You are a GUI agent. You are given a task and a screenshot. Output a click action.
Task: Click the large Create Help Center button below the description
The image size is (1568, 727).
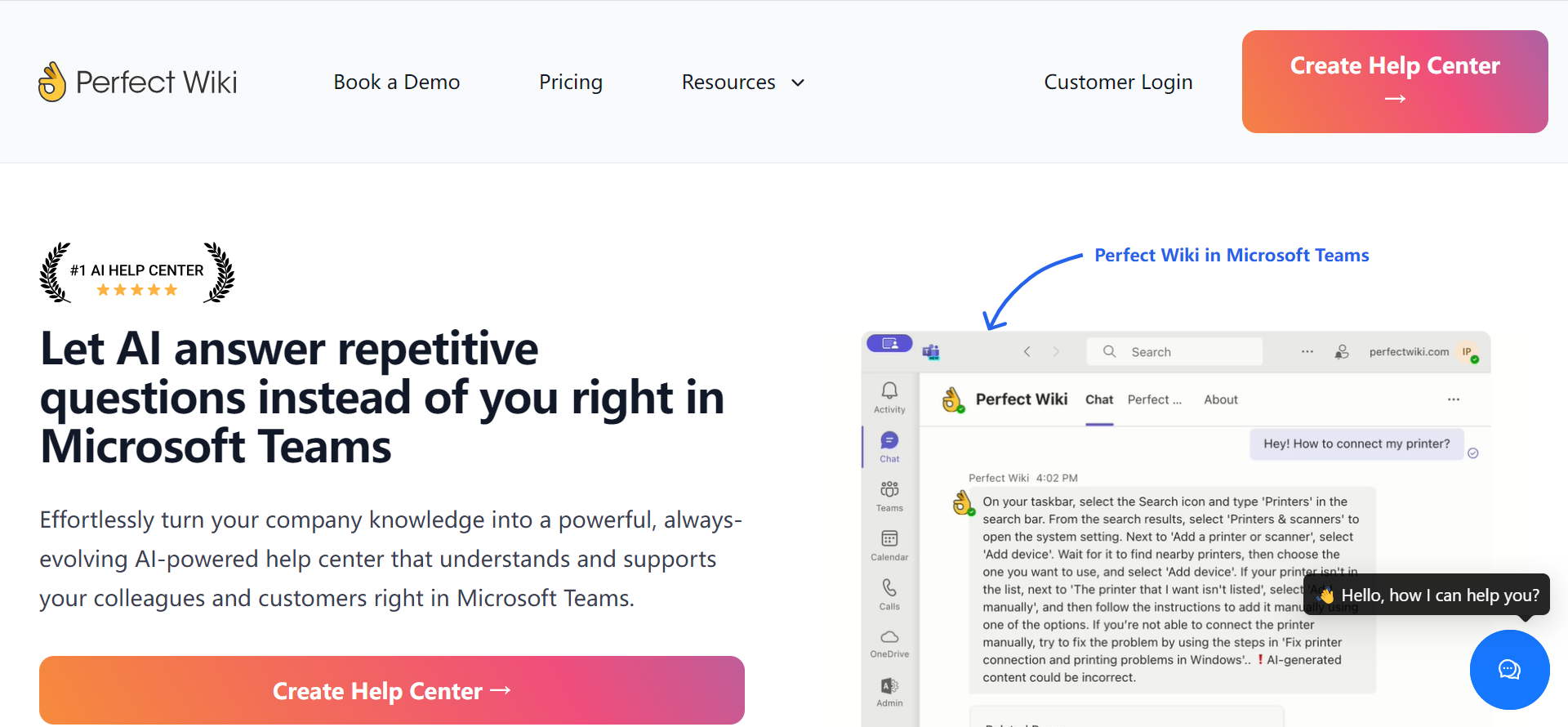click(392, 690)
